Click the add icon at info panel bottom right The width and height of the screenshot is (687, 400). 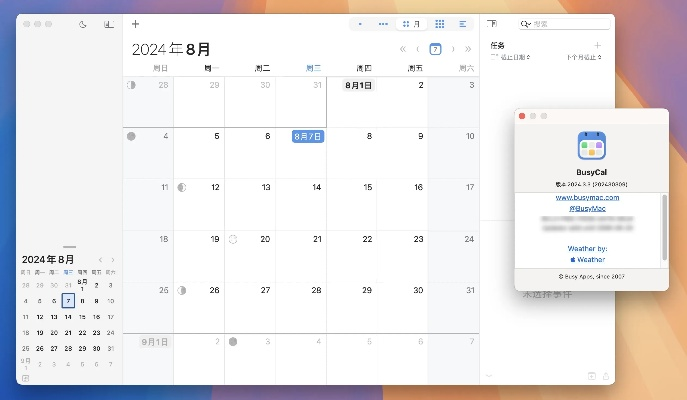tap(591, 376)
